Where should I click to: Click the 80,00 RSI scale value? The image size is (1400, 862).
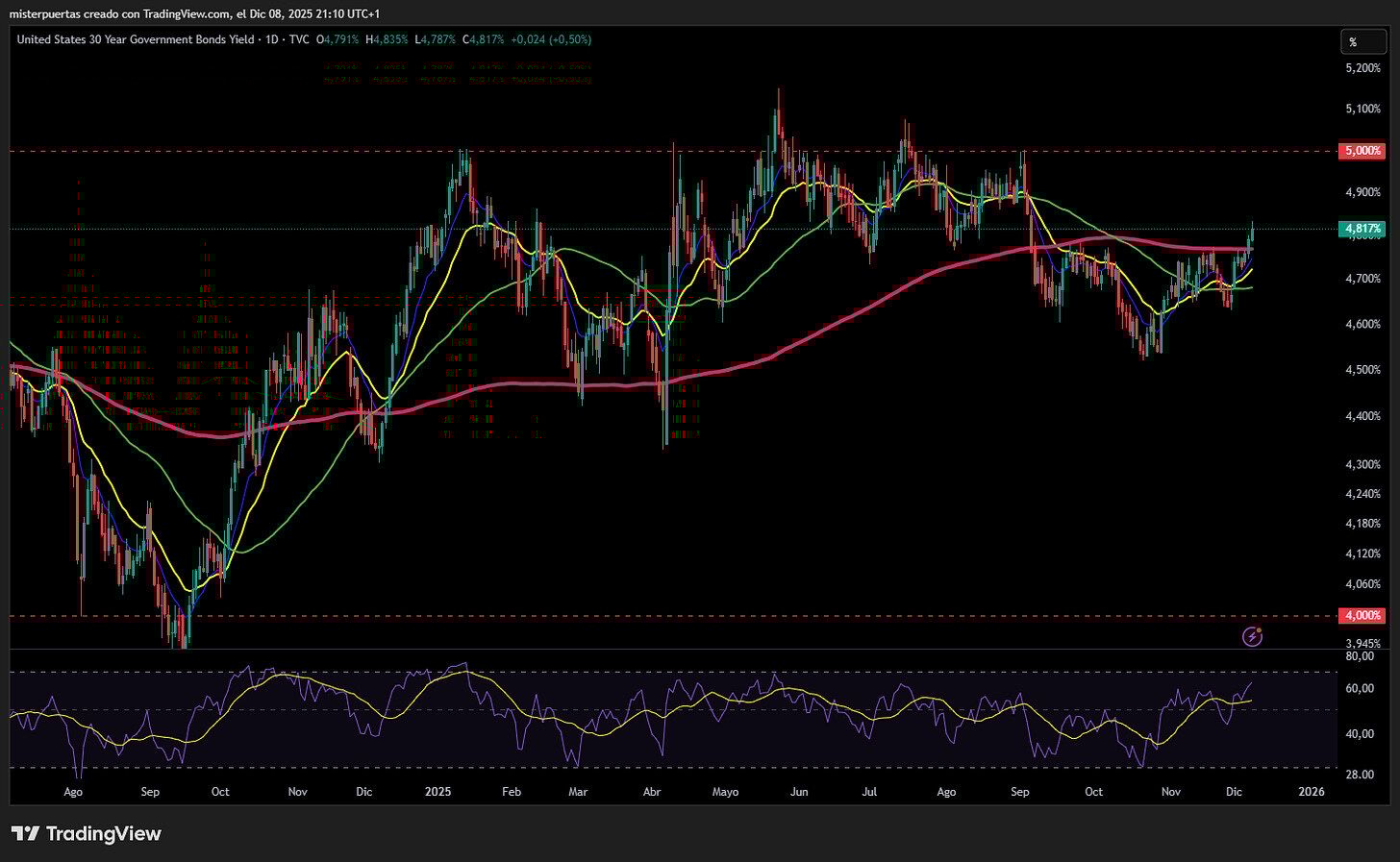tap(1360, 656)
